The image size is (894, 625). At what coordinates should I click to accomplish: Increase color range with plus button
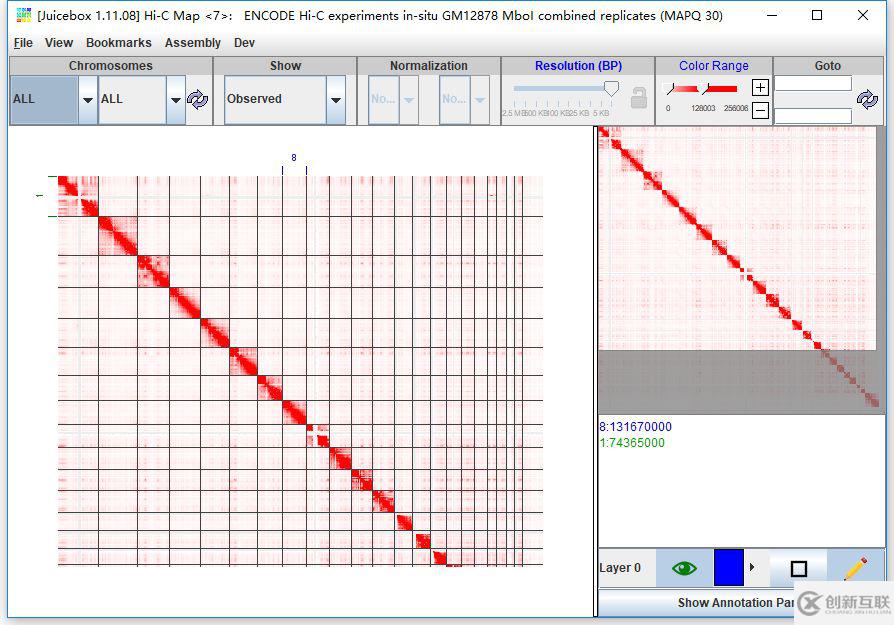[x=760, y=87]
